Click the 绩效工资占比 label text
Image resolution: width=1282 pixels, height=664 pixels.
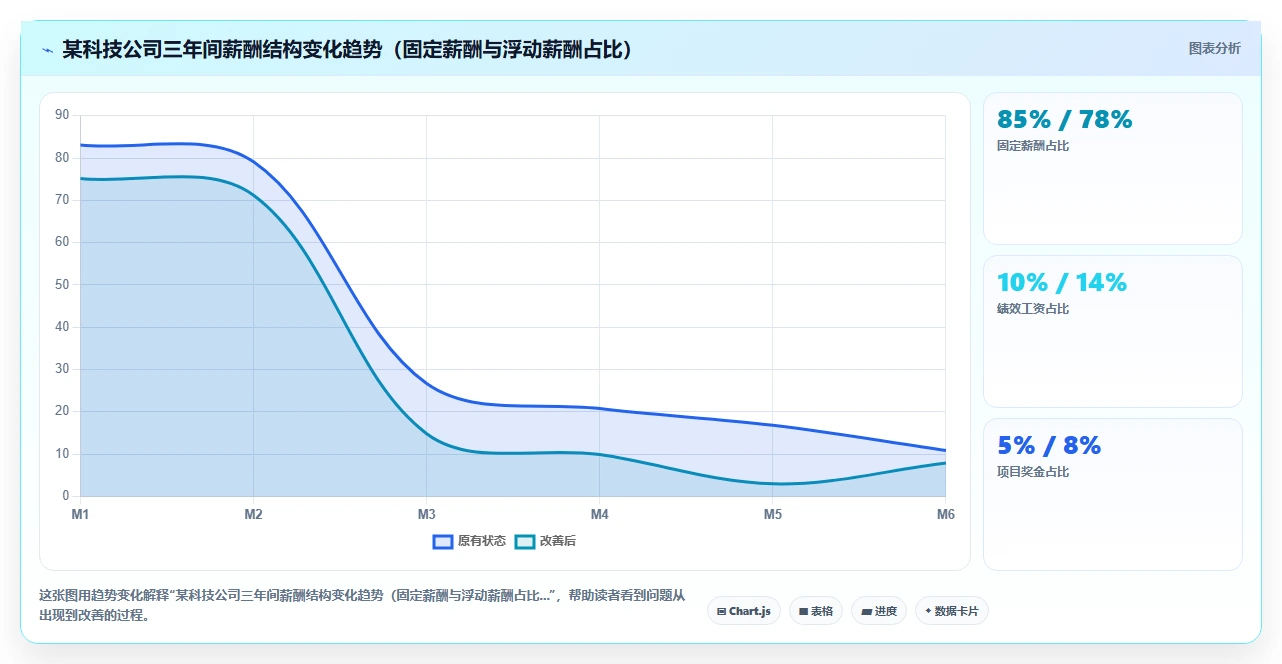pyautogui.click(x=1033, y=309)
